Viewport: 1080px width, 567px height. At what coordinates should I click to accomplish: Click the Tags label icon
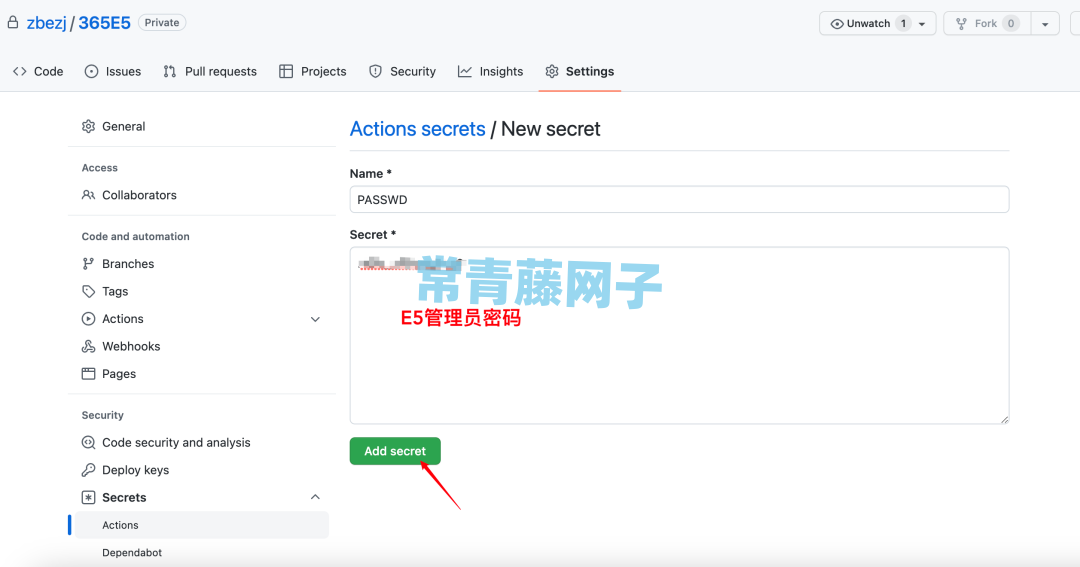pyautogui.click(x=88, y=291)
